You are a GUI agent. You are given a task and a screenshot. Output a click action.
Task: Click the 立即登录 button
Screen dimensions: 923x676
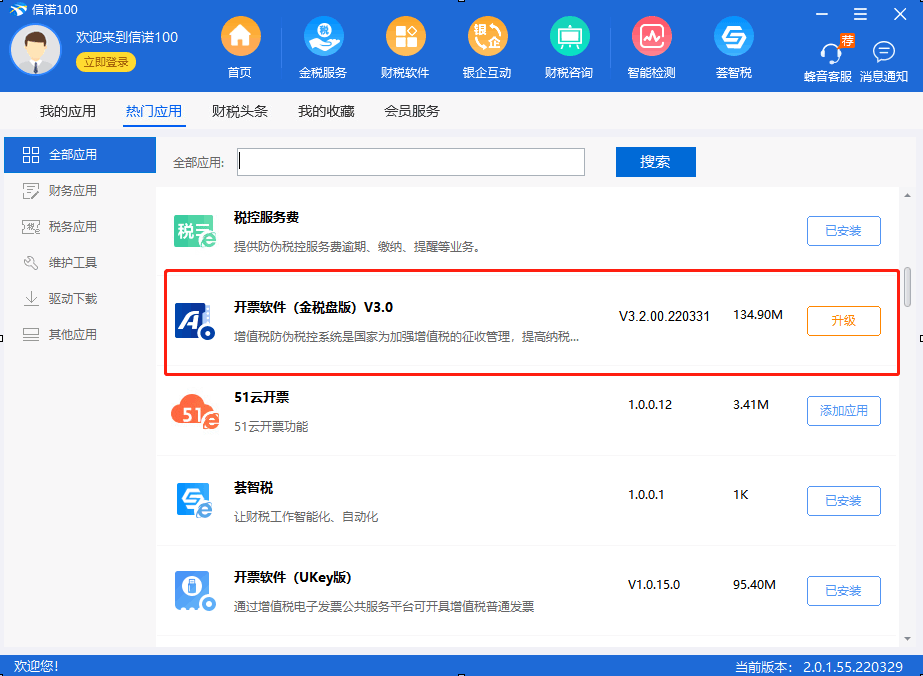(106, 62)
